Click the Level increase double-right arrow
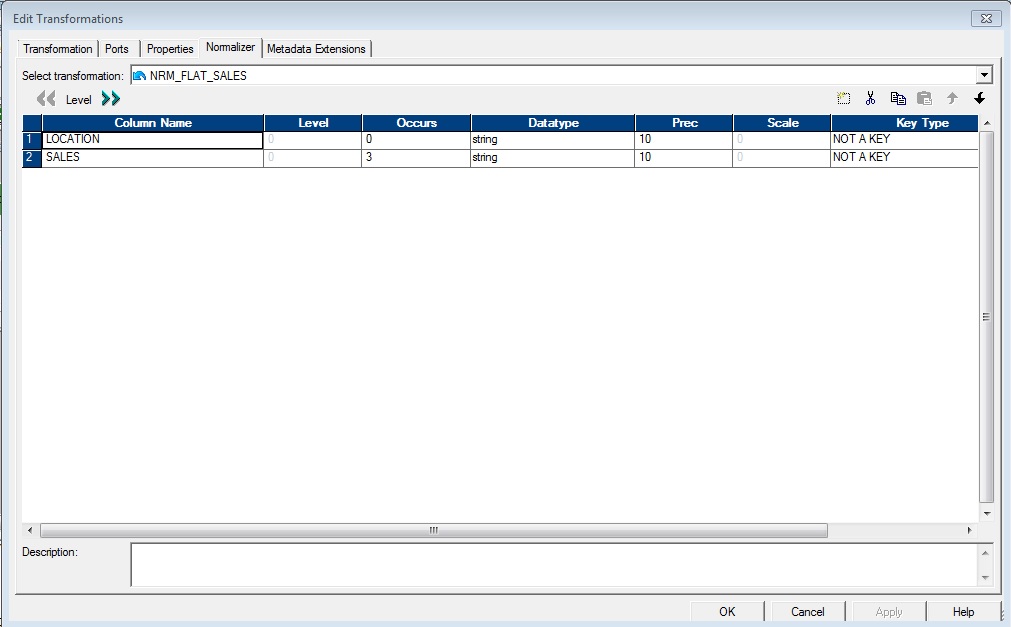Viewport: 1011px width, 627px height. (x=110, y=99)
